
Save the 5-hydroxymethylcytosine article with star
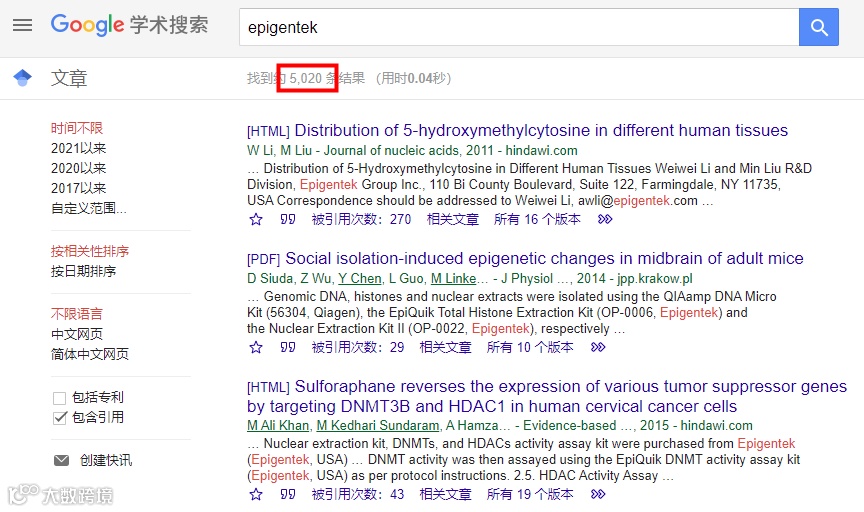[x=256, y=219]
